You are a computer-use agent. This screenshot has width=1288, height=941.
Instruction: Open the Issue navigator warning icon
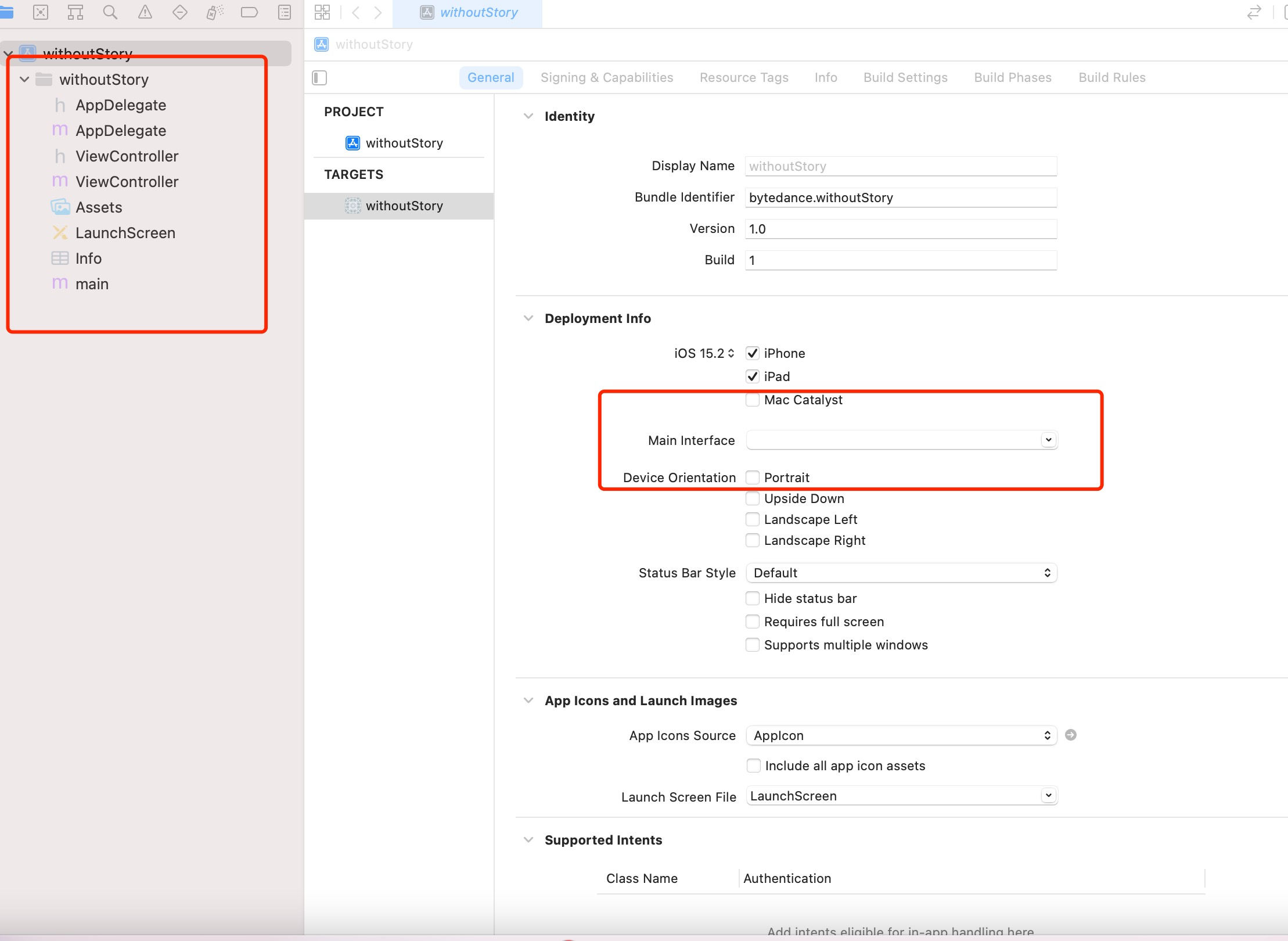[145, 12]
